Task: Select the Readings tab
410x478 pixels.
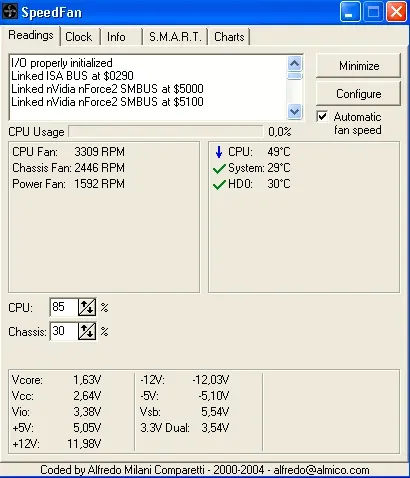Action: pyautogui.click(x=31, y=35)
